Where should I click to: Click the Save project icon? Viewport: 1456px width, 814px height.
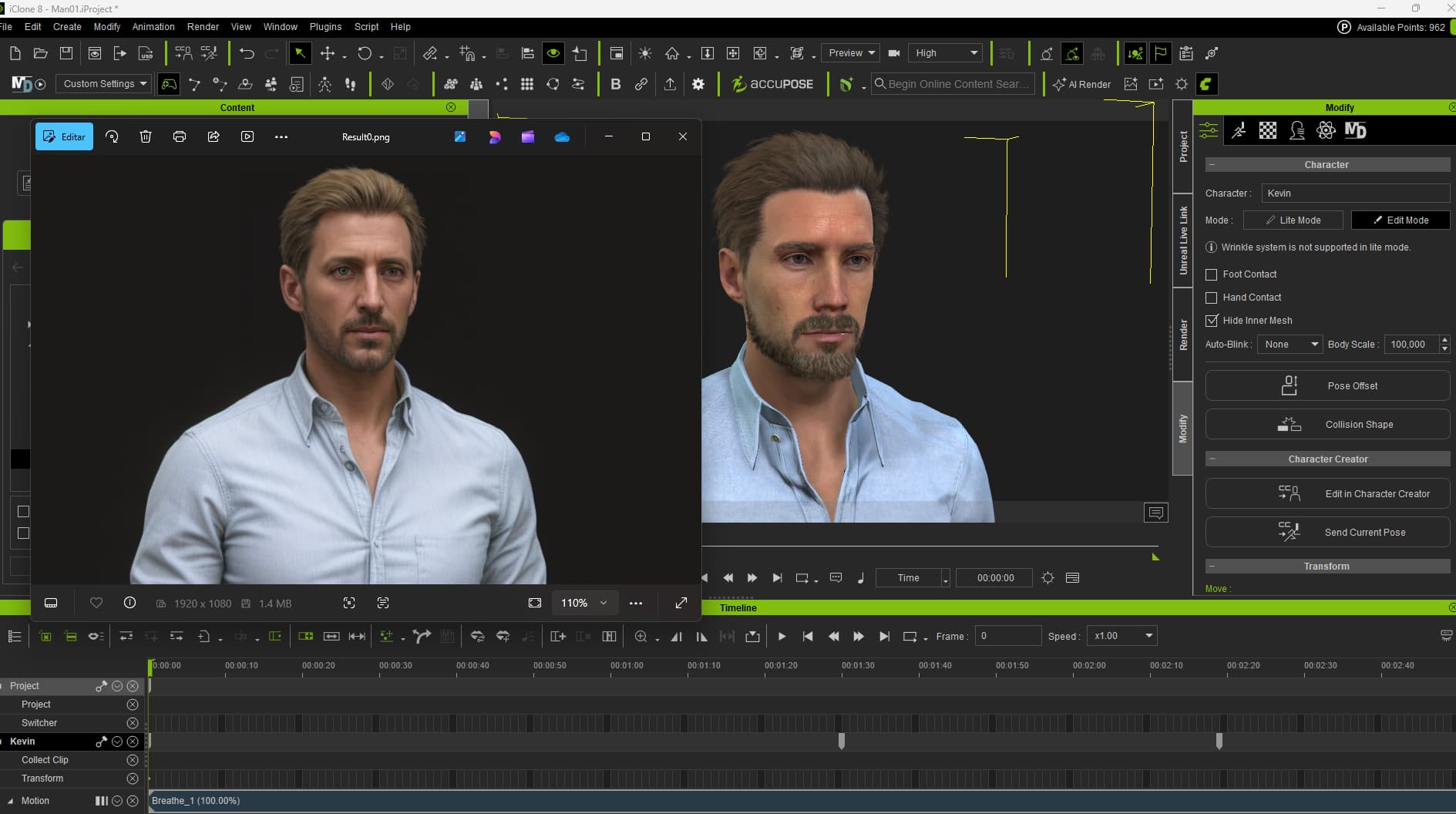tap(66, 53)
